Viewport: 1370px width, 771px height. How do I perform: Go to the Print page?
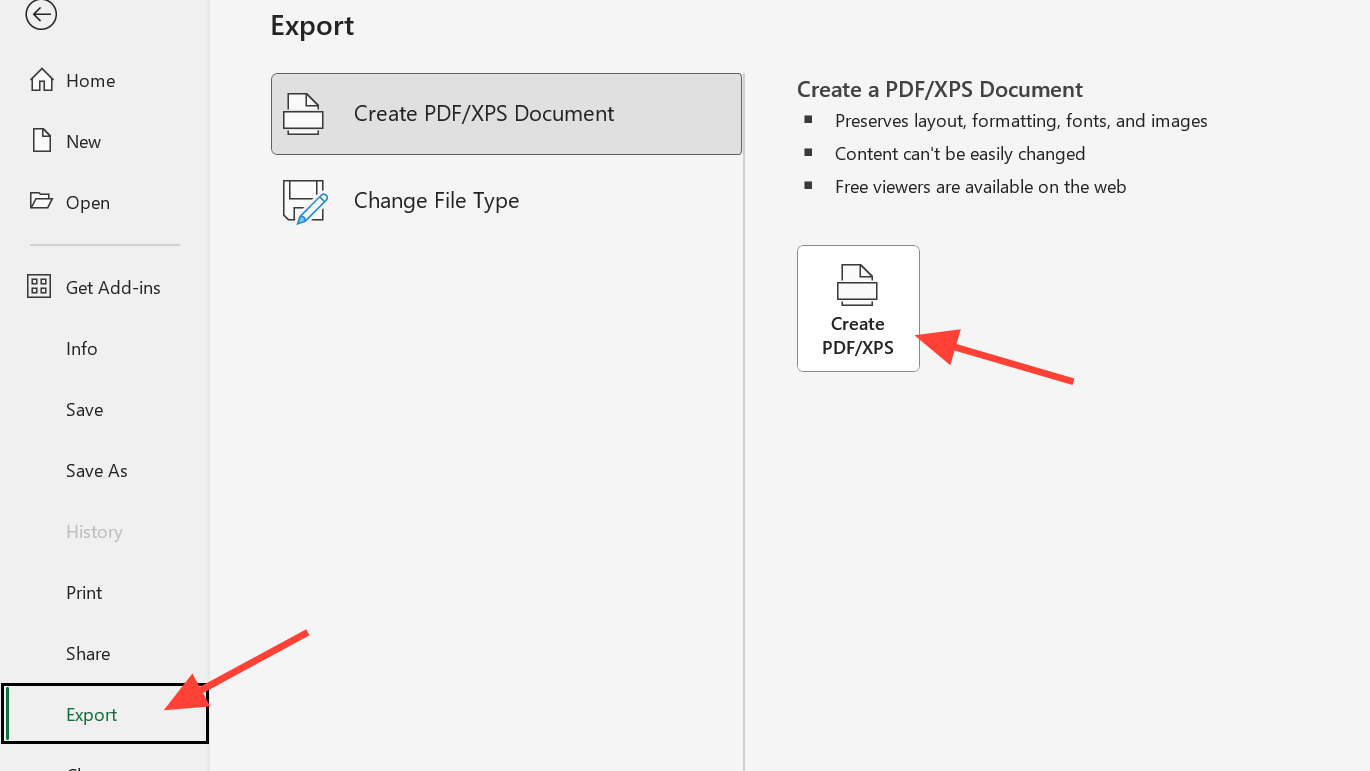tap(84, 592)
